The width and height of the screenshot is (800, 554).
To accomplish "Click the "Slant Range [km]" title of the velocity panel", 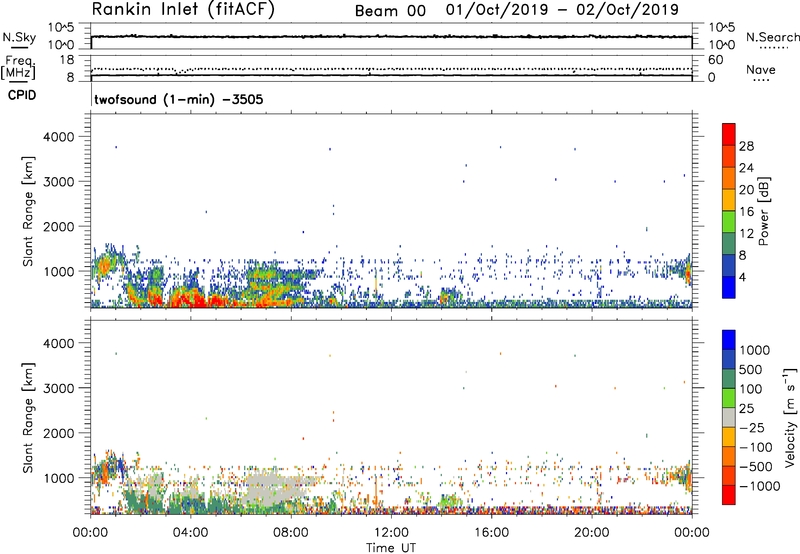I will (x=28, y=418).
